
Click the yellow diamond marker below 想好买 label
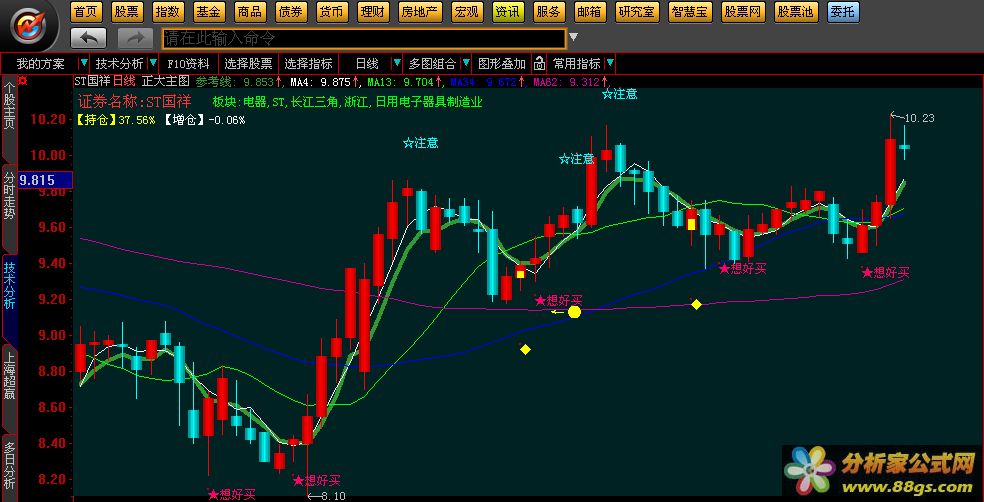tap(525, 350)
